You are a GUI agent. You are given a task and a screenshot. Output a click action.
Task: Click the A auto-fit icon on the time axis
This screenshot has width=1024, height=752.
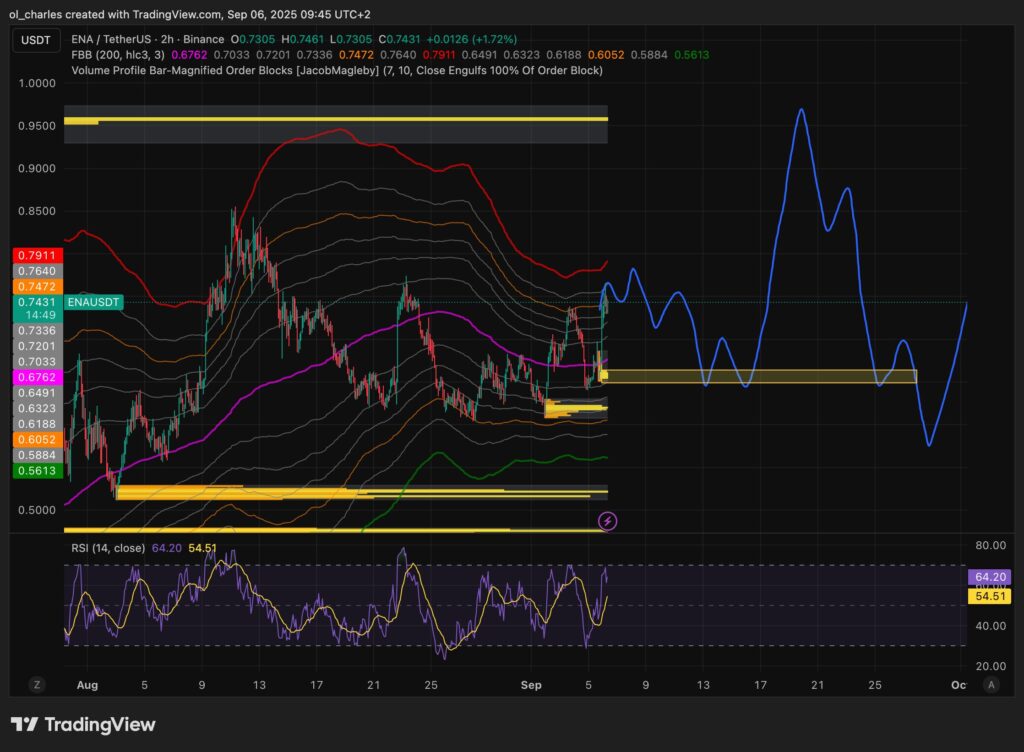pyautogui.click(x=991, y=685)
